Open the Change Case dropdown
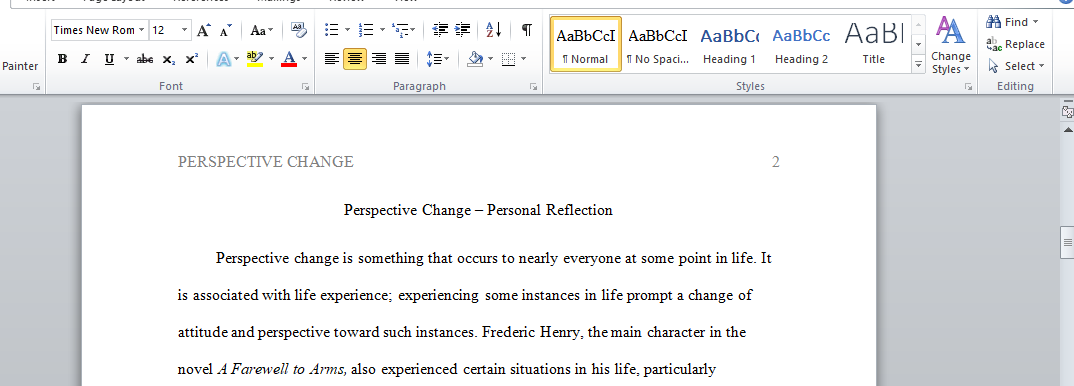 (x=262, y=30)
